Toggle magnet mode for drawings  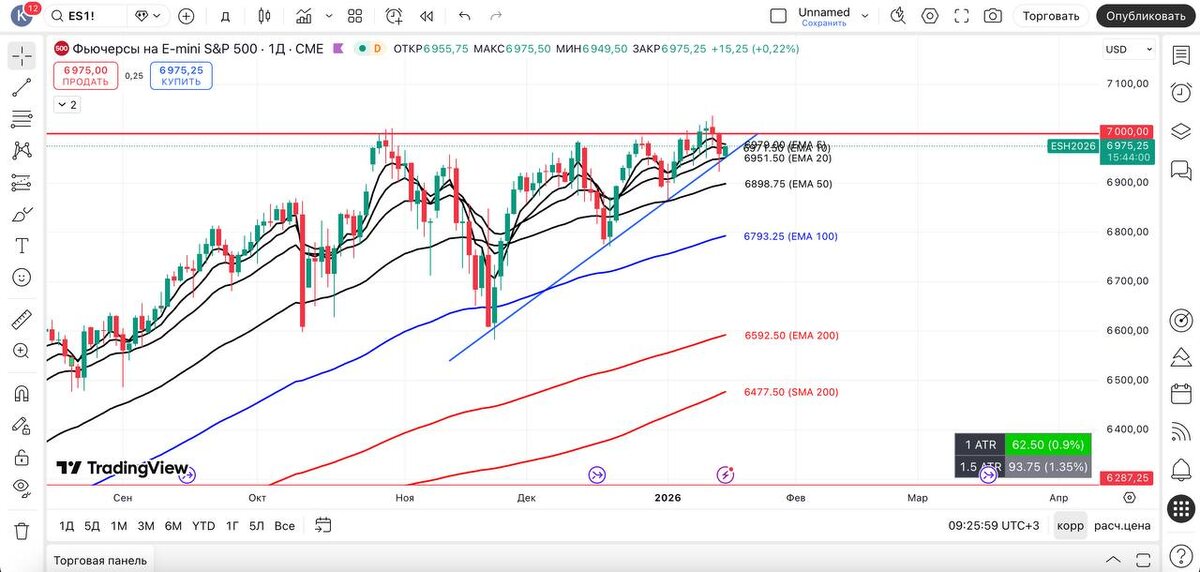(x=21, y=394)
